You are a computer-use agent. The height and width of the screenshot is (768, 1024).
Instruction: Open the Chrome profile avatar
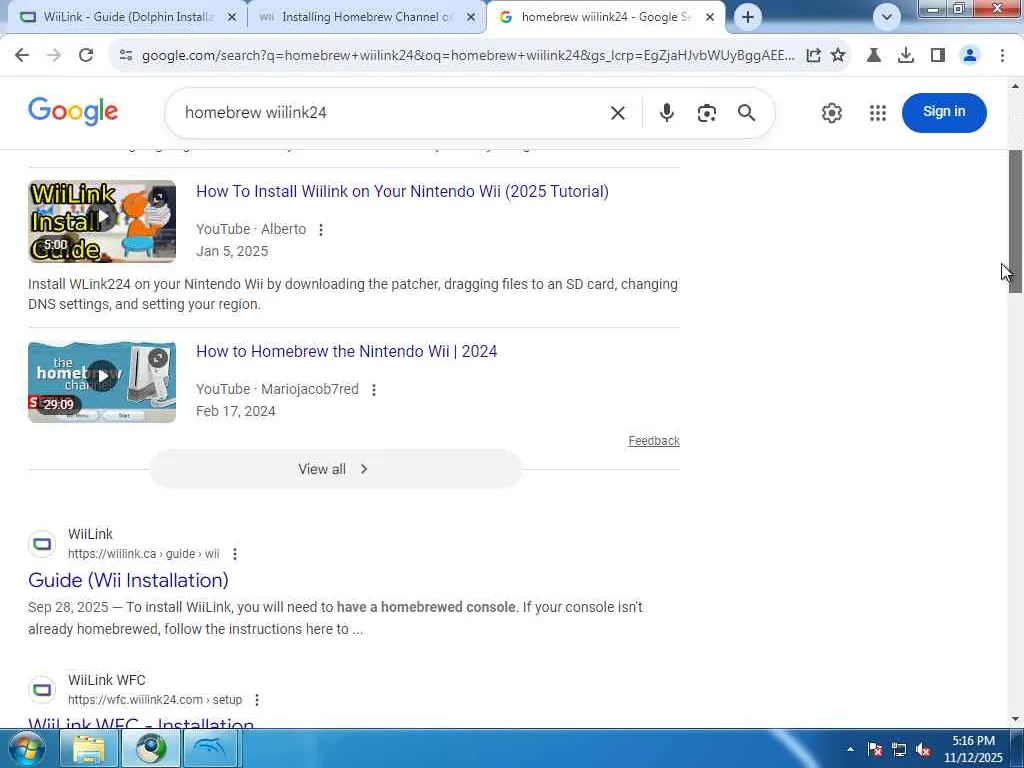(x=970, y=56)
